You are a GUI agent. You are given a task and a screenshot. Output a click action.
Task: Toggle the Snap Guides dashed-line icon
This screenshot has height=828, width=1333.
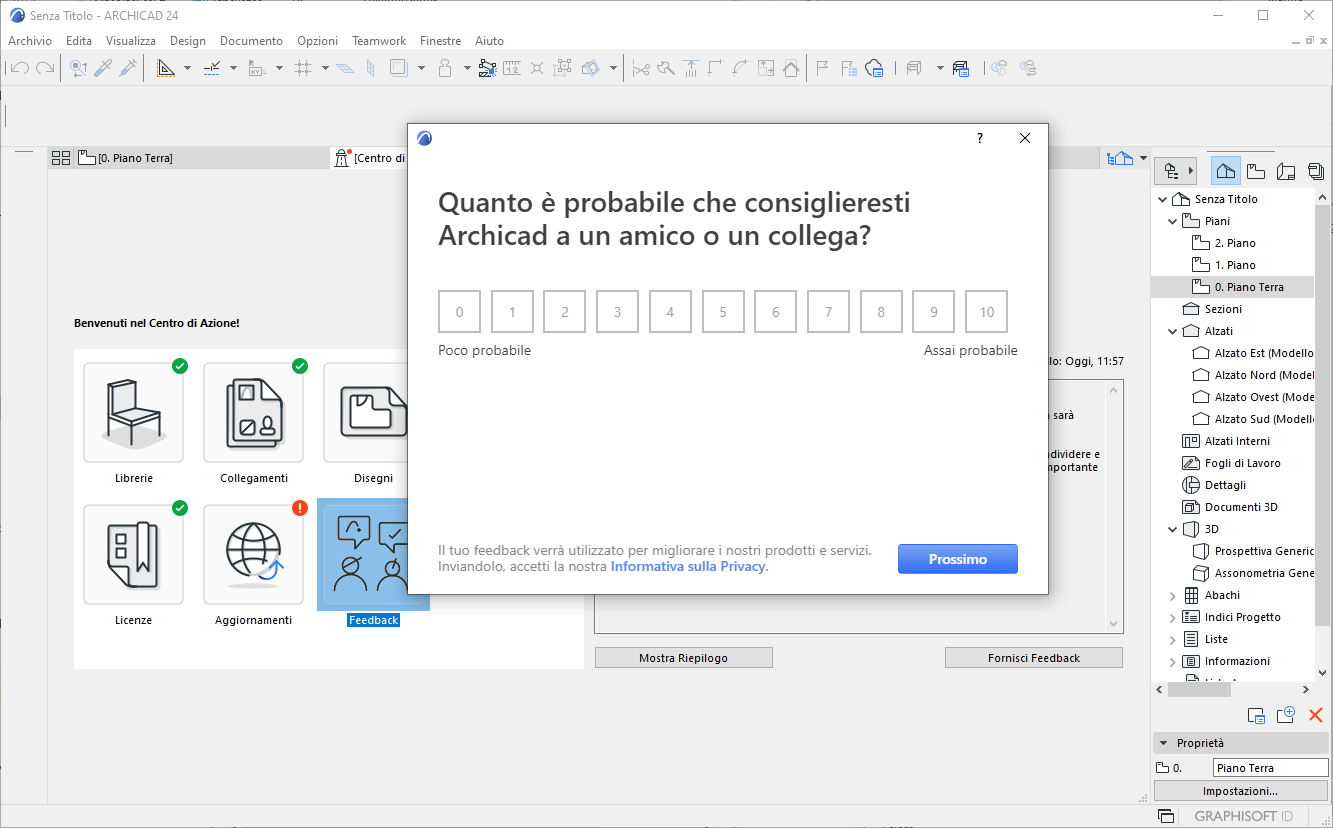pyautogui.click(x=212, y=68)
